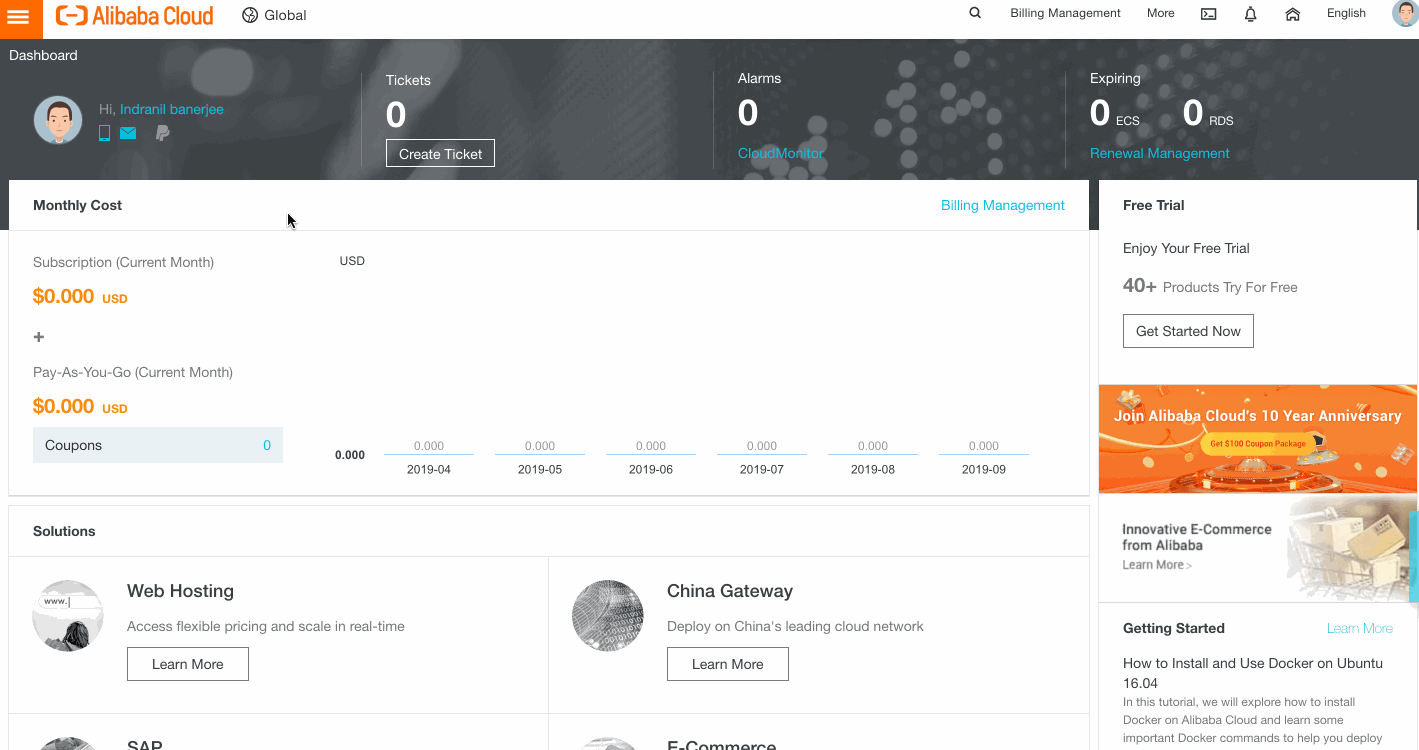Click Learn More on Innovative E-Commerce banner
The height and width of the screenshot is (750, 1419).
[x=1157, y=565]
